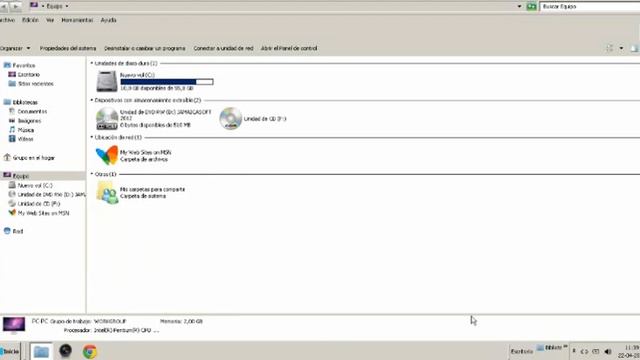640x360 pixels.
Task: Open the Ayuda menu
Action: [109, 20]
